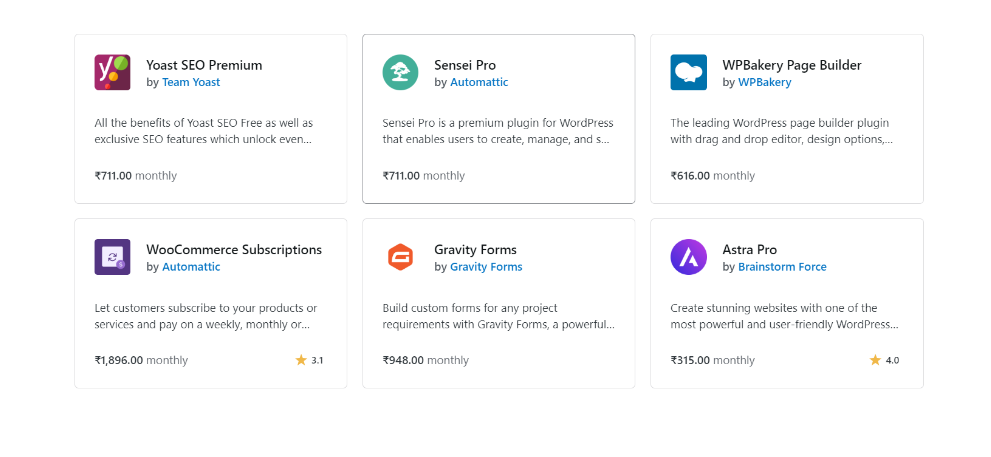This screenshot has height=457, width=991.
Task: Click the description 'The leading WordPress page builder'
Action: coord(782,131)
